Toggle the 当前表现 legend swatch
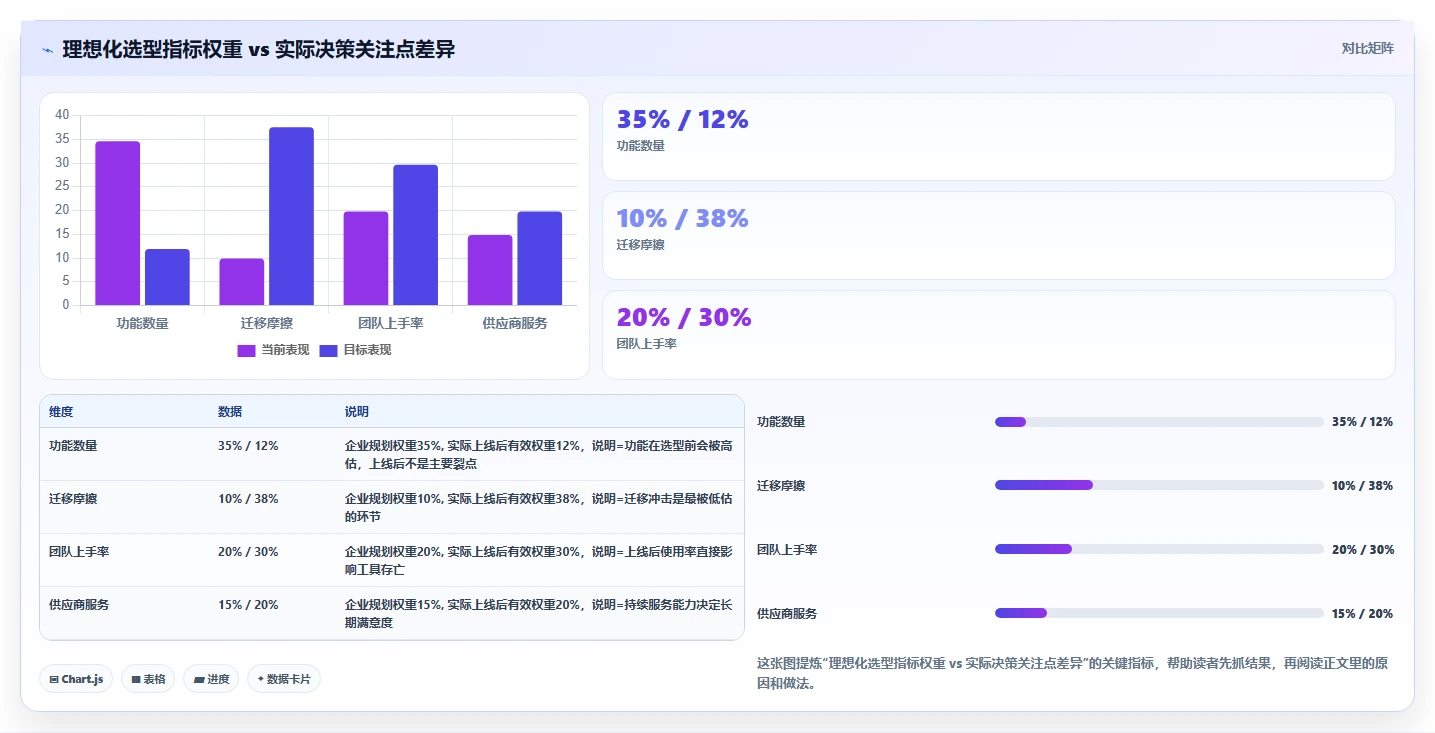The image size is (1435, 733). (246, 350)
